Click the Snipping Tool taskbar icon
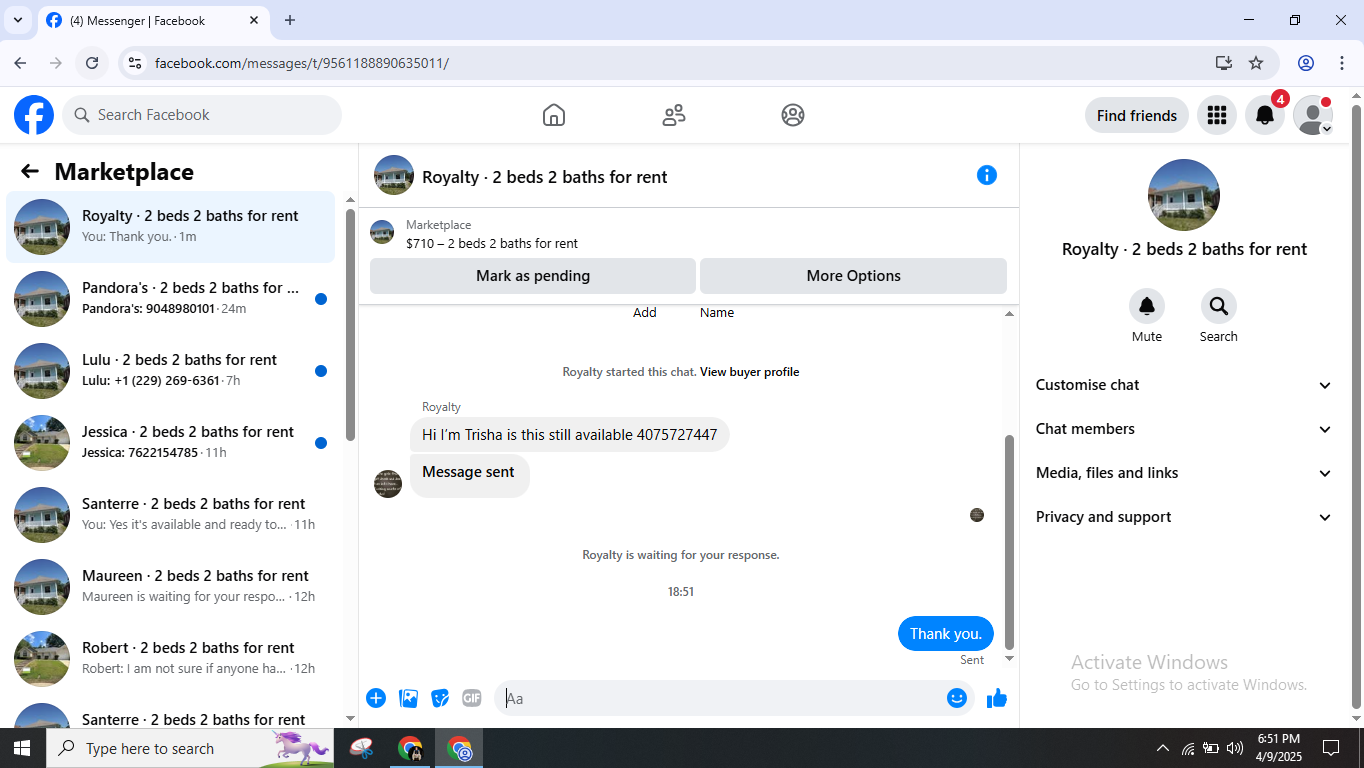This screenshot has height=768, width=1364. 362,748
